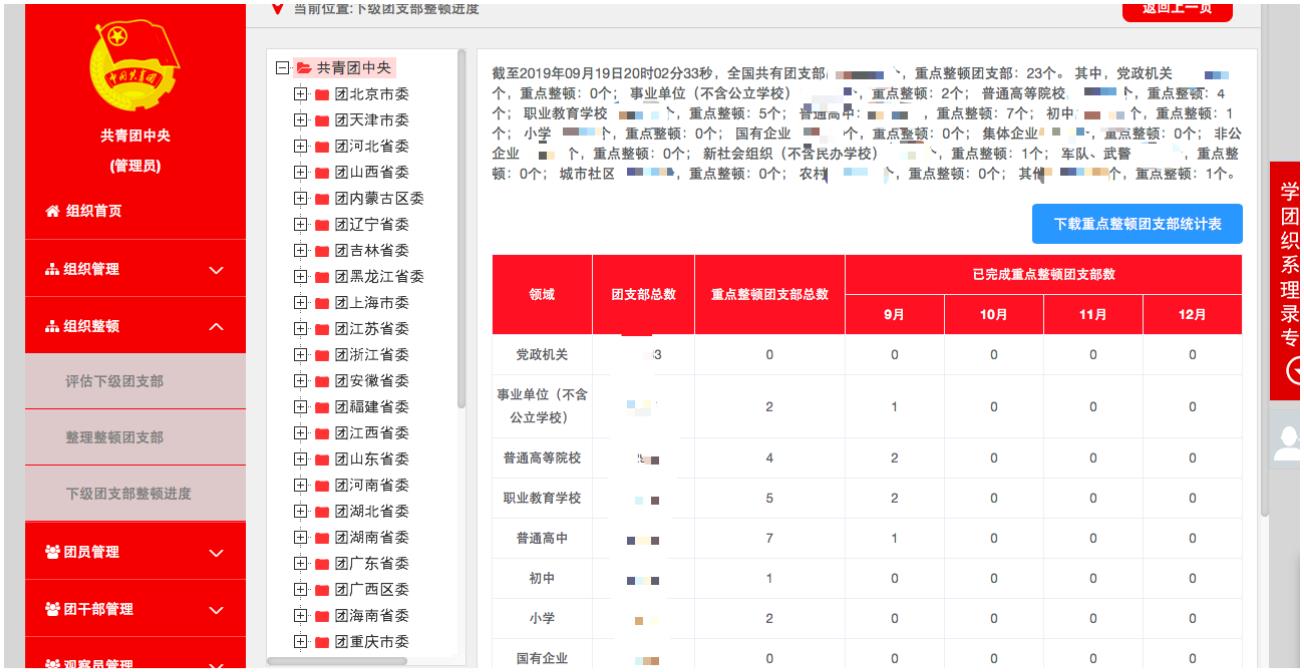Screen dimensions: 1304x672
Task: Click the open folder icon for 共青团中央
Action: 303,68
